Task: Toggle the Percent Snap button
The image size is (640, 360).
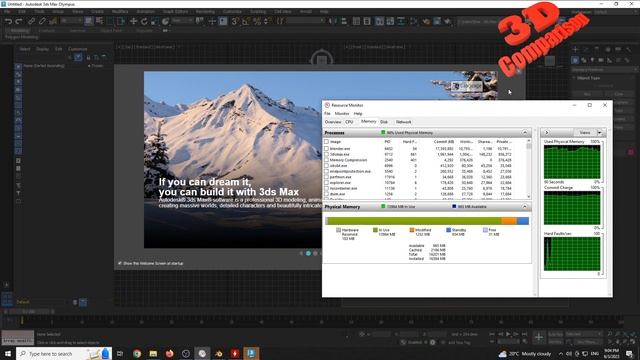Action: (x=257, y=21)
